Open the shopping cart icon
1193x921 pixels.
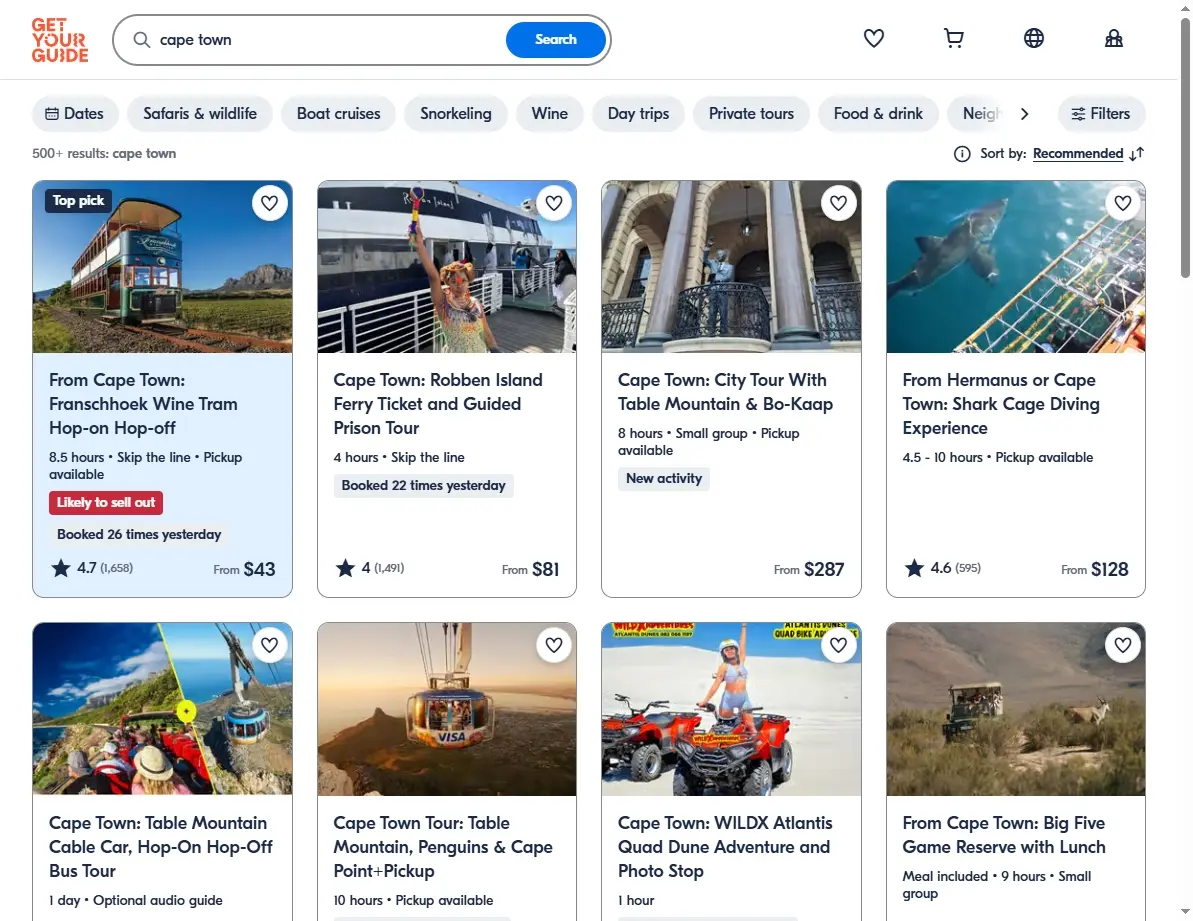[953, 38]
